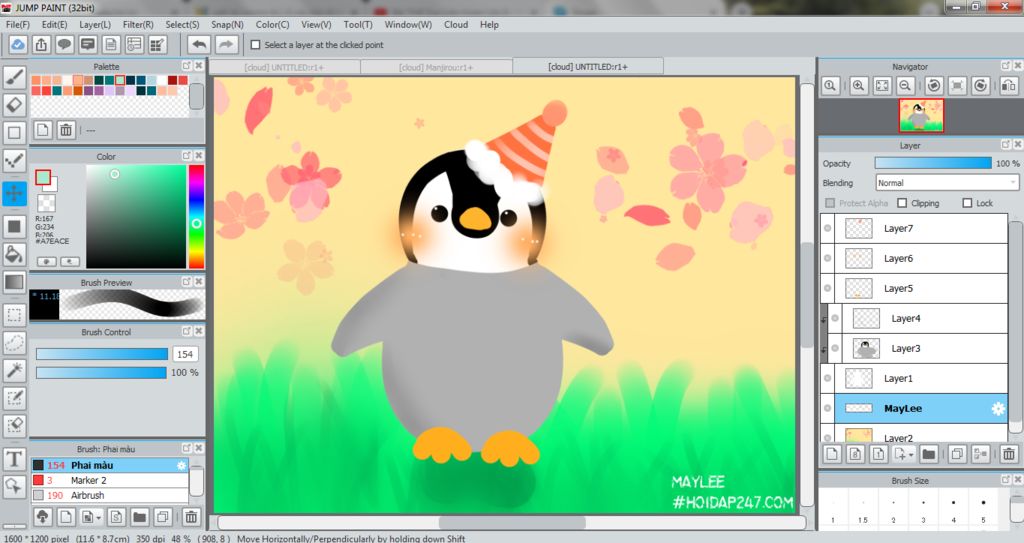The image size is (1024, 543).
Task: Zoom in using Navigator magnifier plus
Action: [x=858, y=86]
